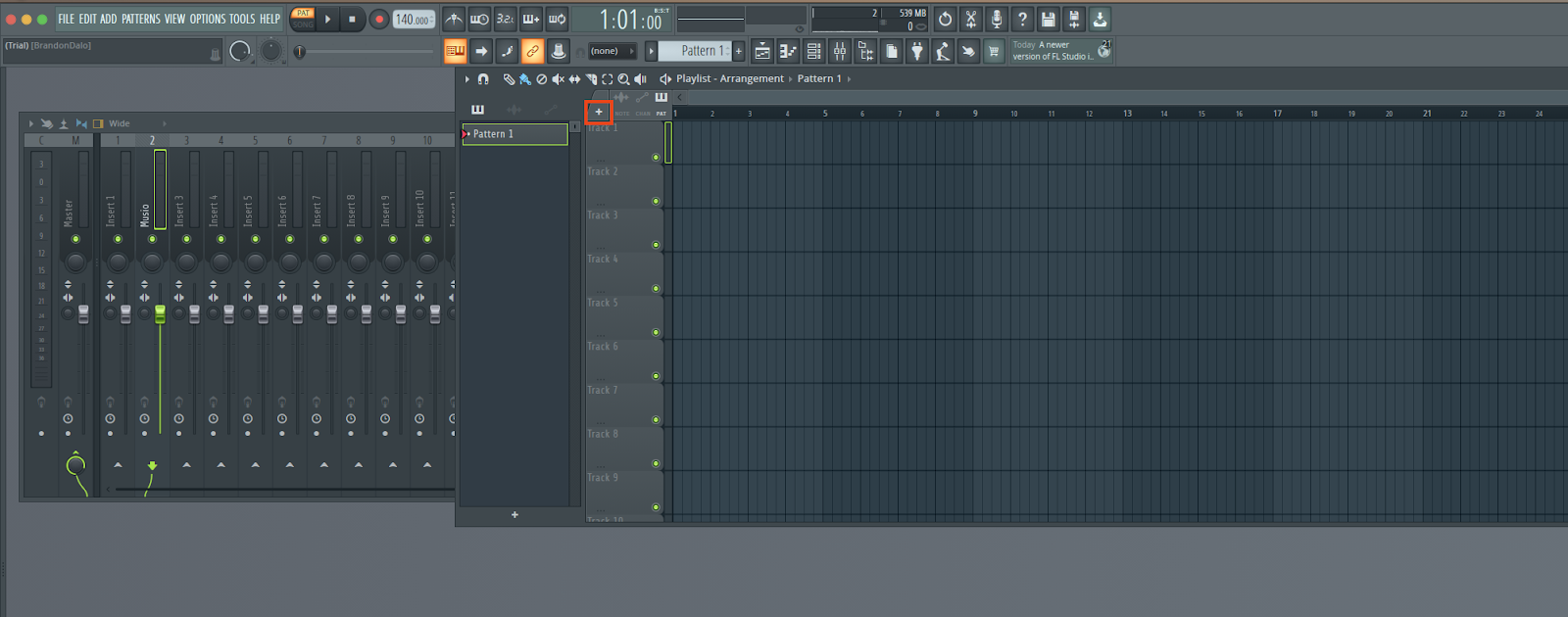Open the mixer options menu arrow

[31, 124]
